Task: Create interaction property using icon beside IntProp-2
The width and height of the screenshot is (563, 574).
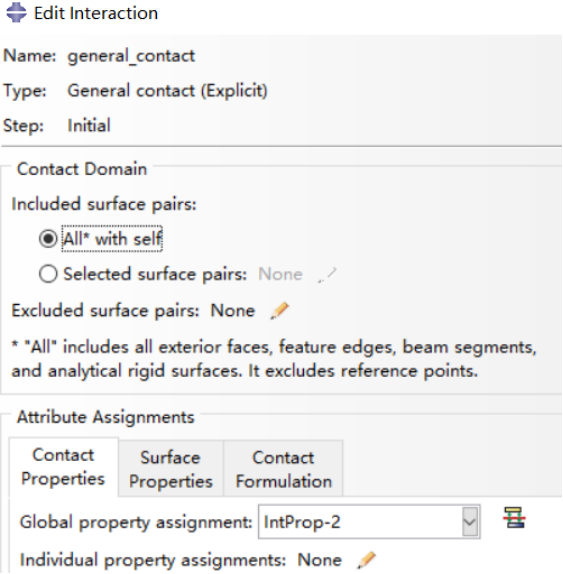Action: click(514, 518)
